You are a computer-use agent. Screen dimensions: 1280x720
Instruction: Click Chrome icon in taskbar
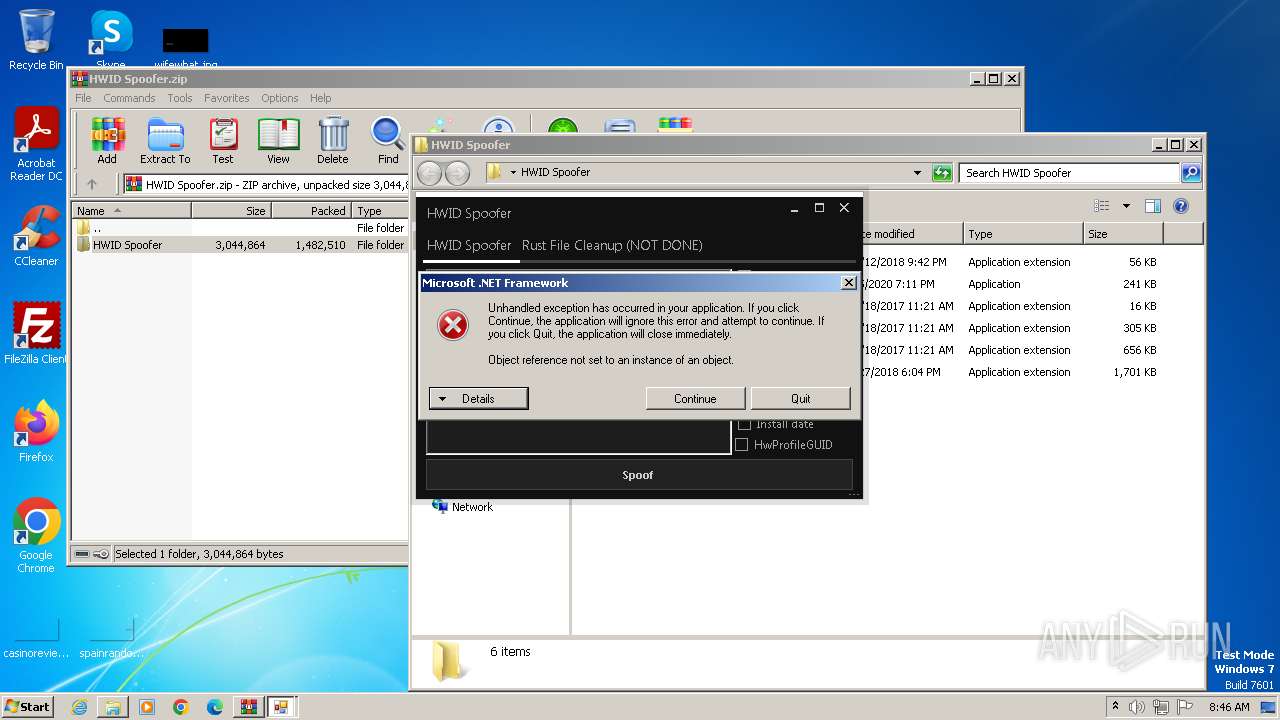pyautogui.click(x=181, y=707)
